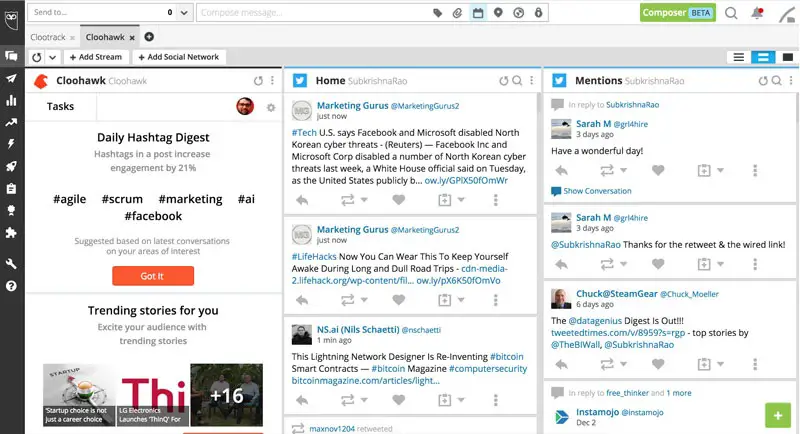Image resolution: width=800 pixels, height=434 pixels.
Task: Open the refresh interval dropdown arrow
Action: 52,57
